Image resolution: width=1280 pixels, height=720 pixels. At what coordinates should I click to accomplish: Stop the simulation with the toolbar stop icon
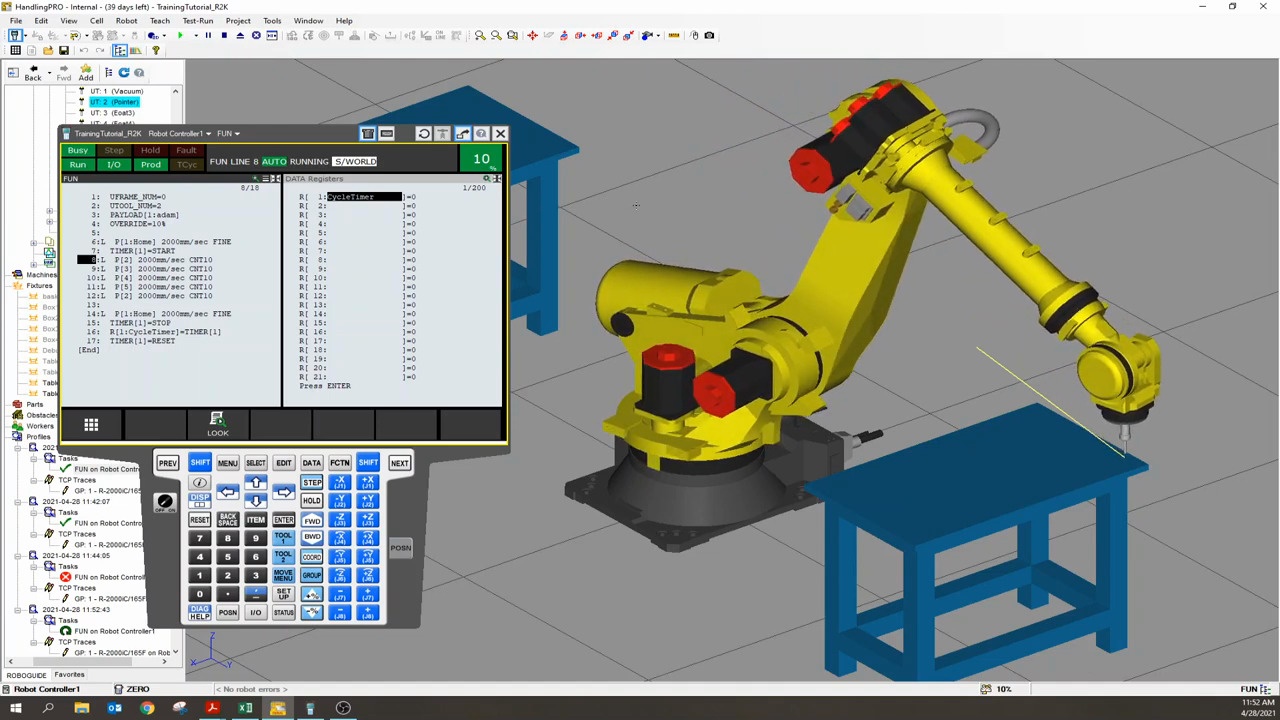(x=223, y=35)
